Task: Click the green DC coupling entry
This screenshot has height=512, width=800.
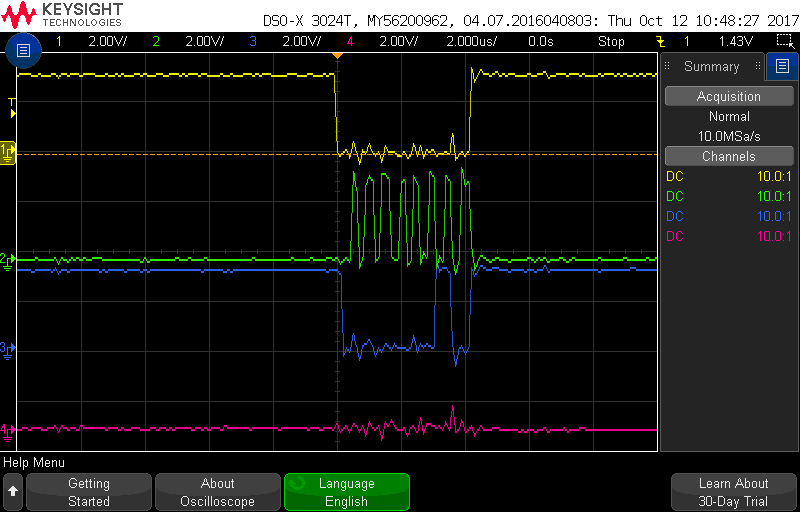Action: tap(674, 196)
